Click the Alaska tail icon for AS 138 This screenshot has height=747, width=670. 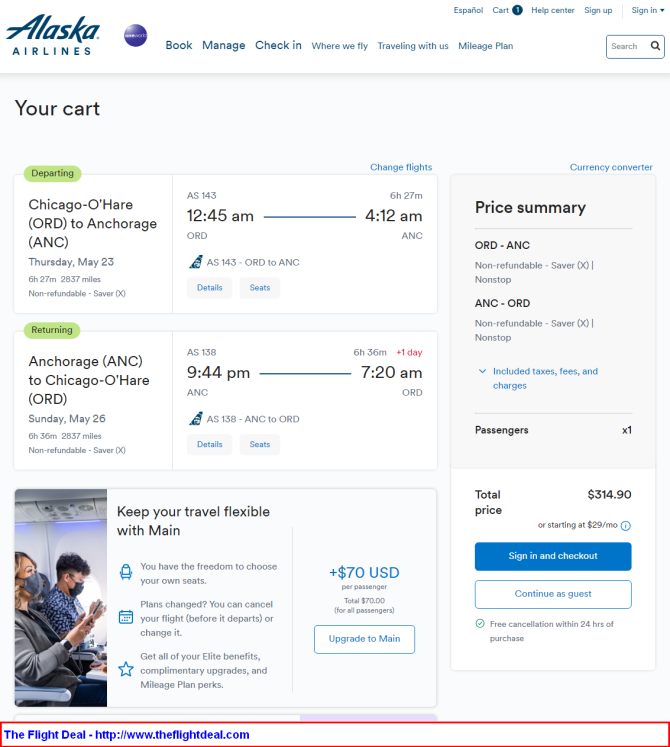pyautogui.click(x=196, y=419)
